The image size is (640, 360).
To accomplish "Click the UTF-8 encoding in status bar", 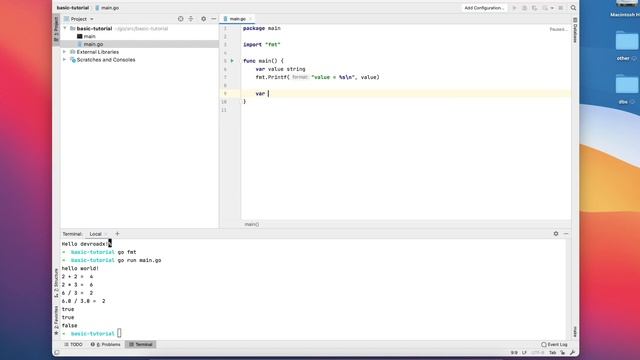I will tap(538, 353).
